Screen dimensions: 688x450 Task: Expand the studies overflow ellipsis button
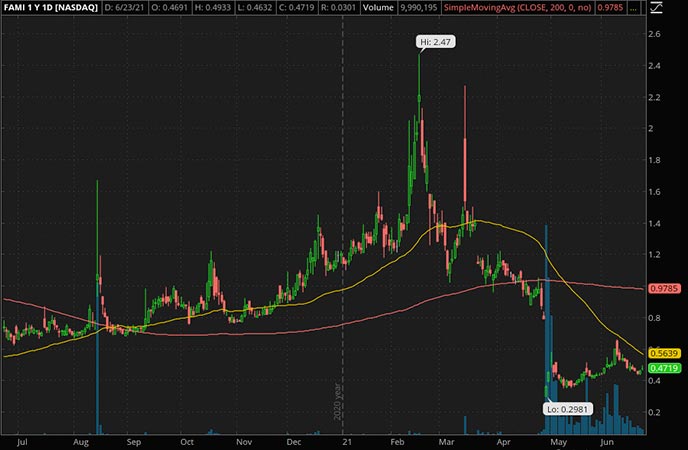point(632,8)
